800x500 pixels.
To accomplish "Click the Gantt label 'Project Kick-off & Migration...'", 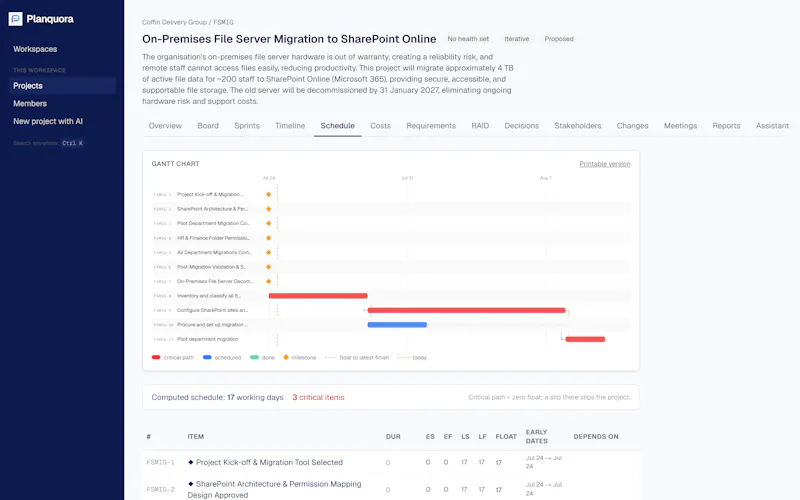I will click(210, 194).
